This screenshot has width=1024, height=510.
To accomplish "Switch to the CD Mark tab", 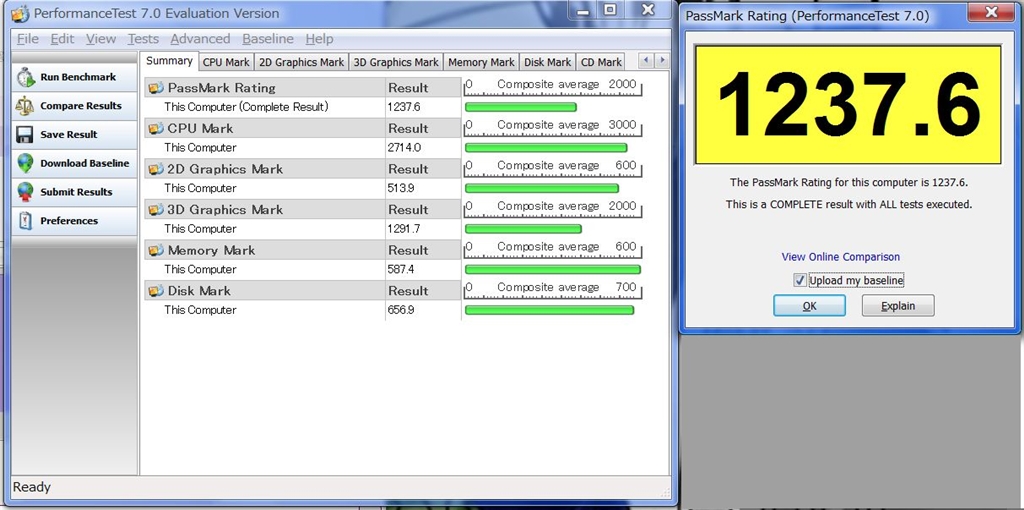I will pyautogui.click(x=601, y=62).
